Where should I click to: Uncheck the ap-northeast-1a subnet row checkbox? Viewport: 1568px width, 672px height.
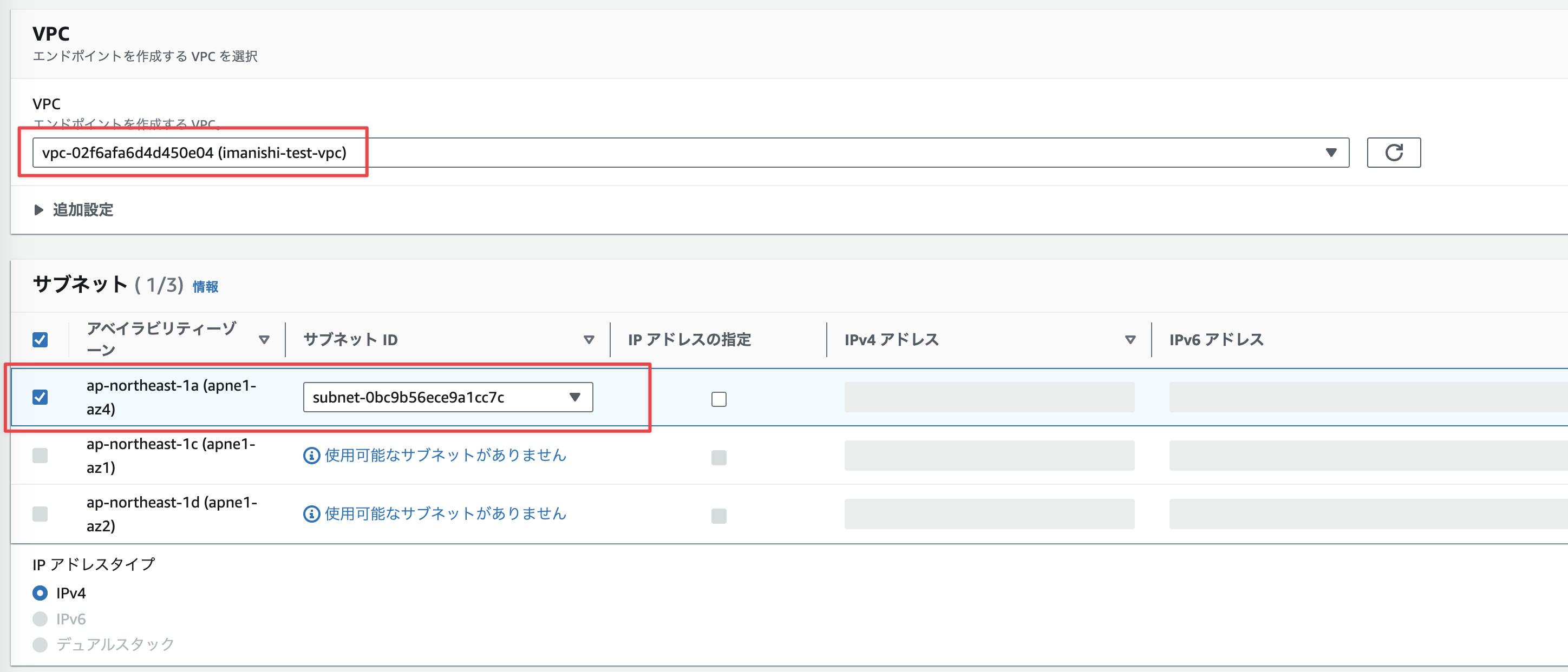40,397
